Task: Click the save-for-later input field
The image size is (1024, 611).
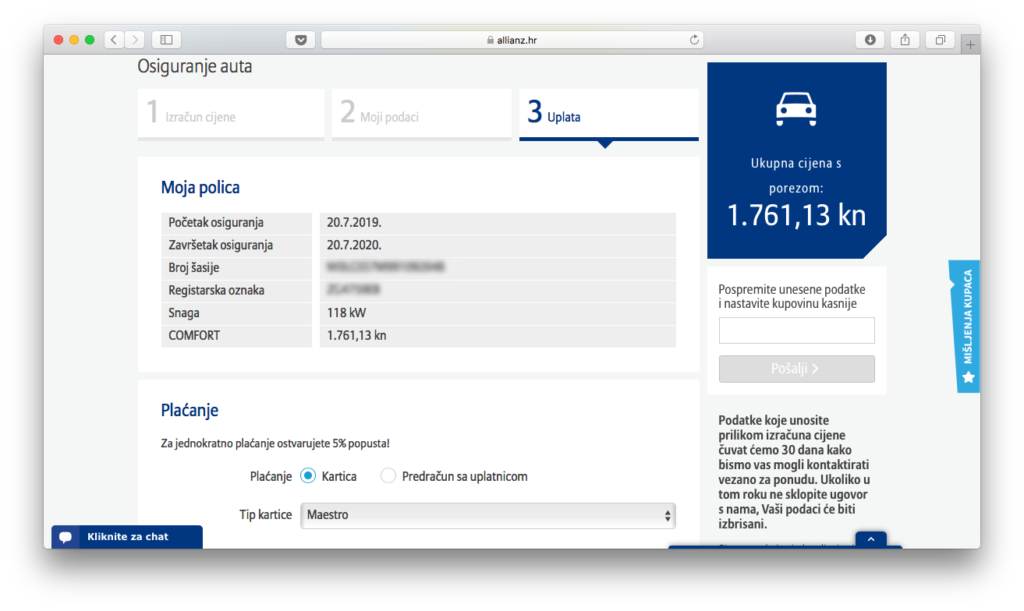Action: pyautogui.click(x=796, y=330)
